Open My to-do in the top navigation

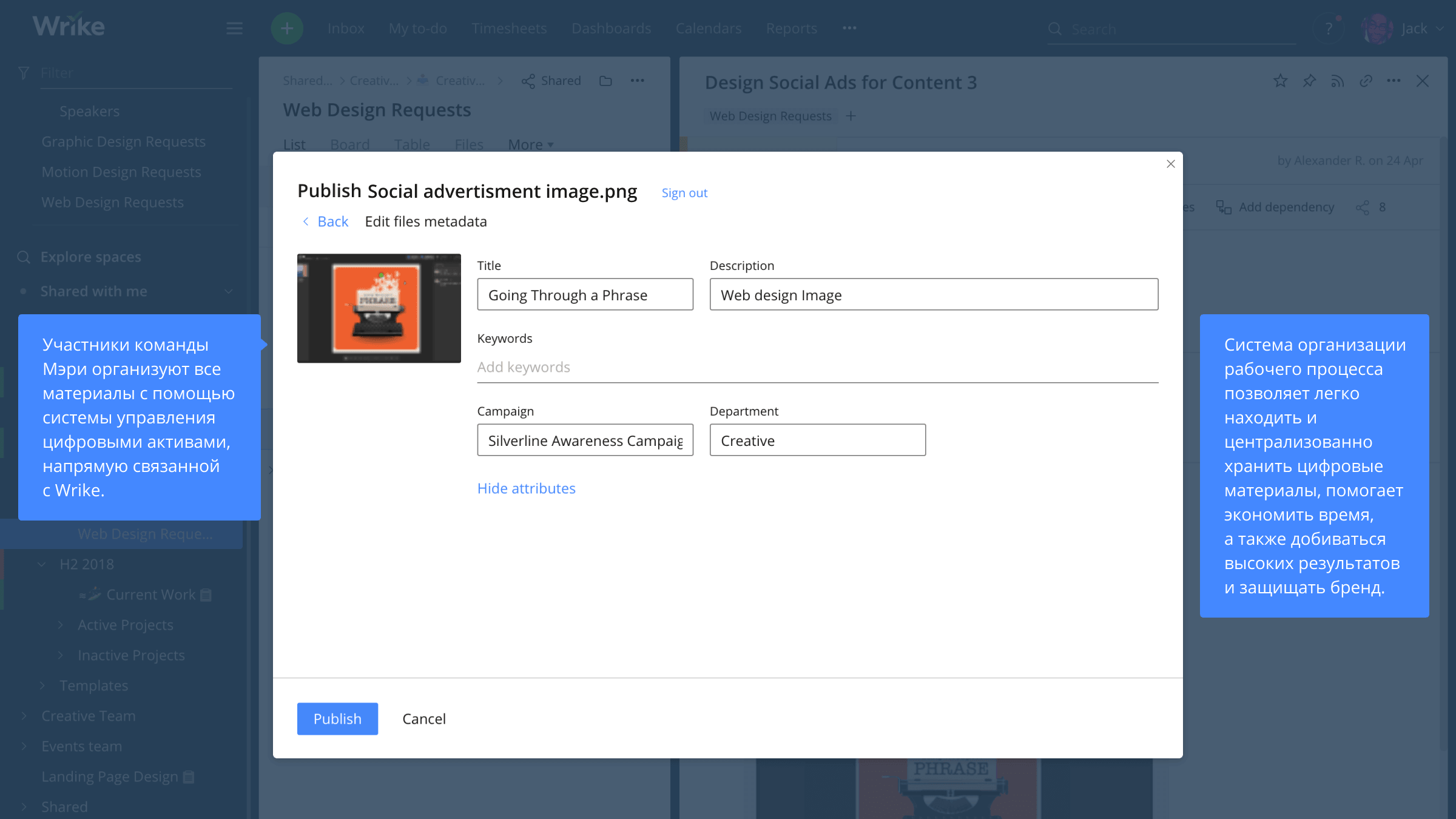418,29
